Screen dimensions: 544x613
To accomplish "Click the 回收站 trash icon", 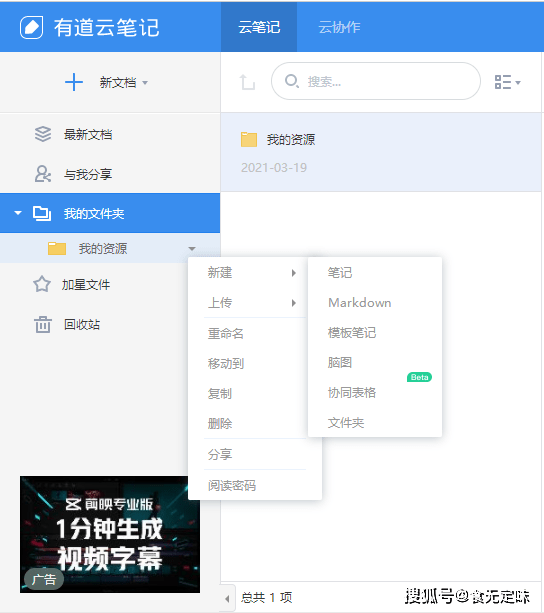I will coord(43,324).
